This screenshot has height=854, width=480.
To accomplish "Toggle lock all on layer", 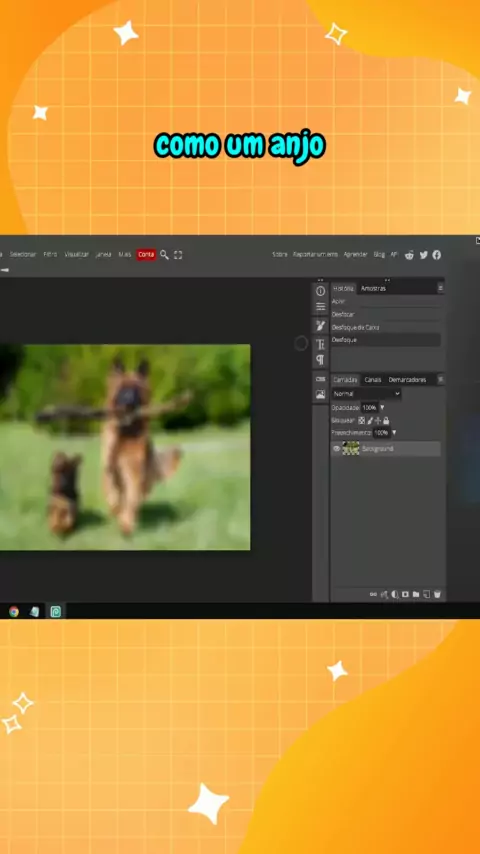I will pyautogui.click(x=386, y=420).
